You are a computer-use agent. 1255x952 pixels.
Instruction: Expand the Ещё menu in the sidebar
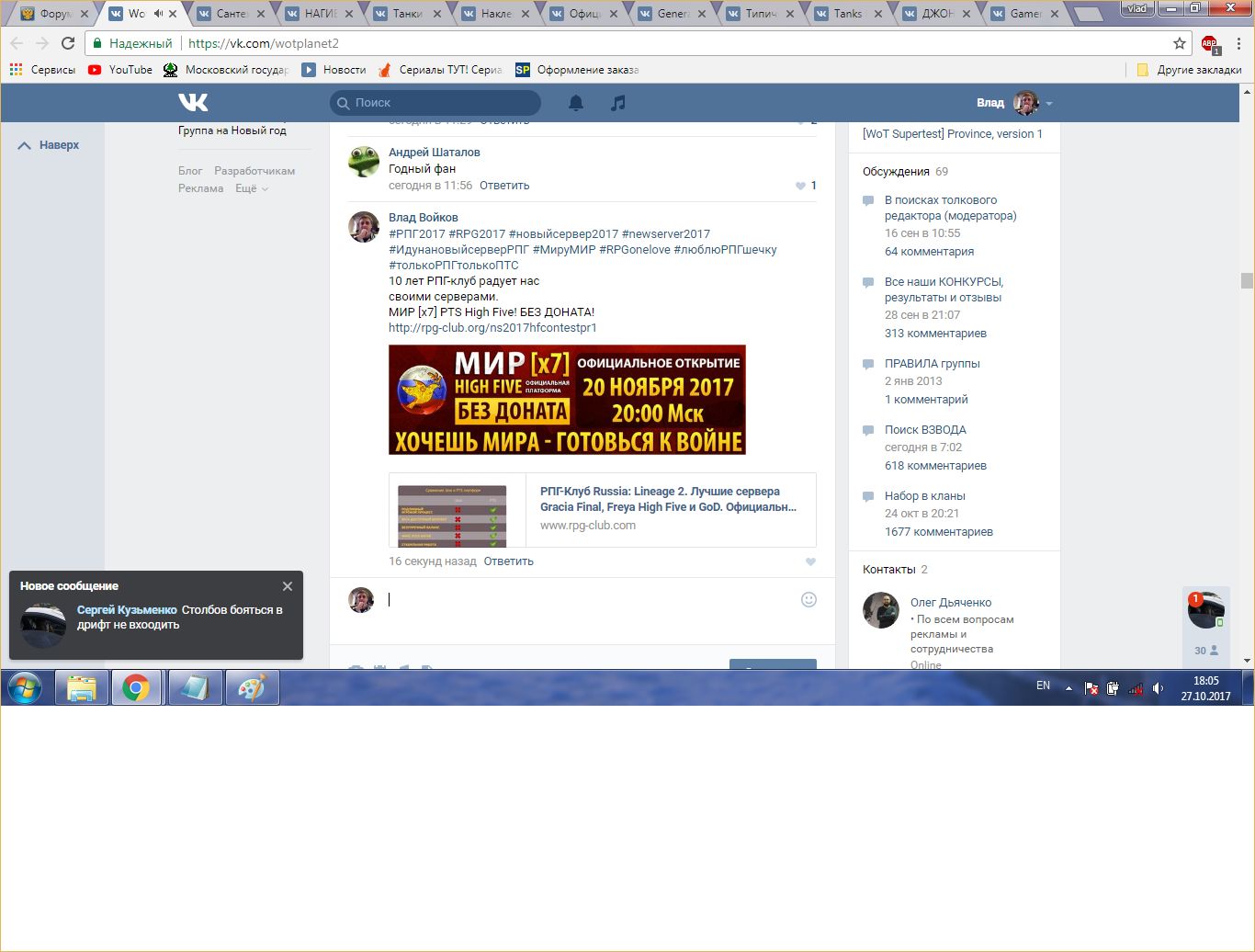click(x=252, y=188)
